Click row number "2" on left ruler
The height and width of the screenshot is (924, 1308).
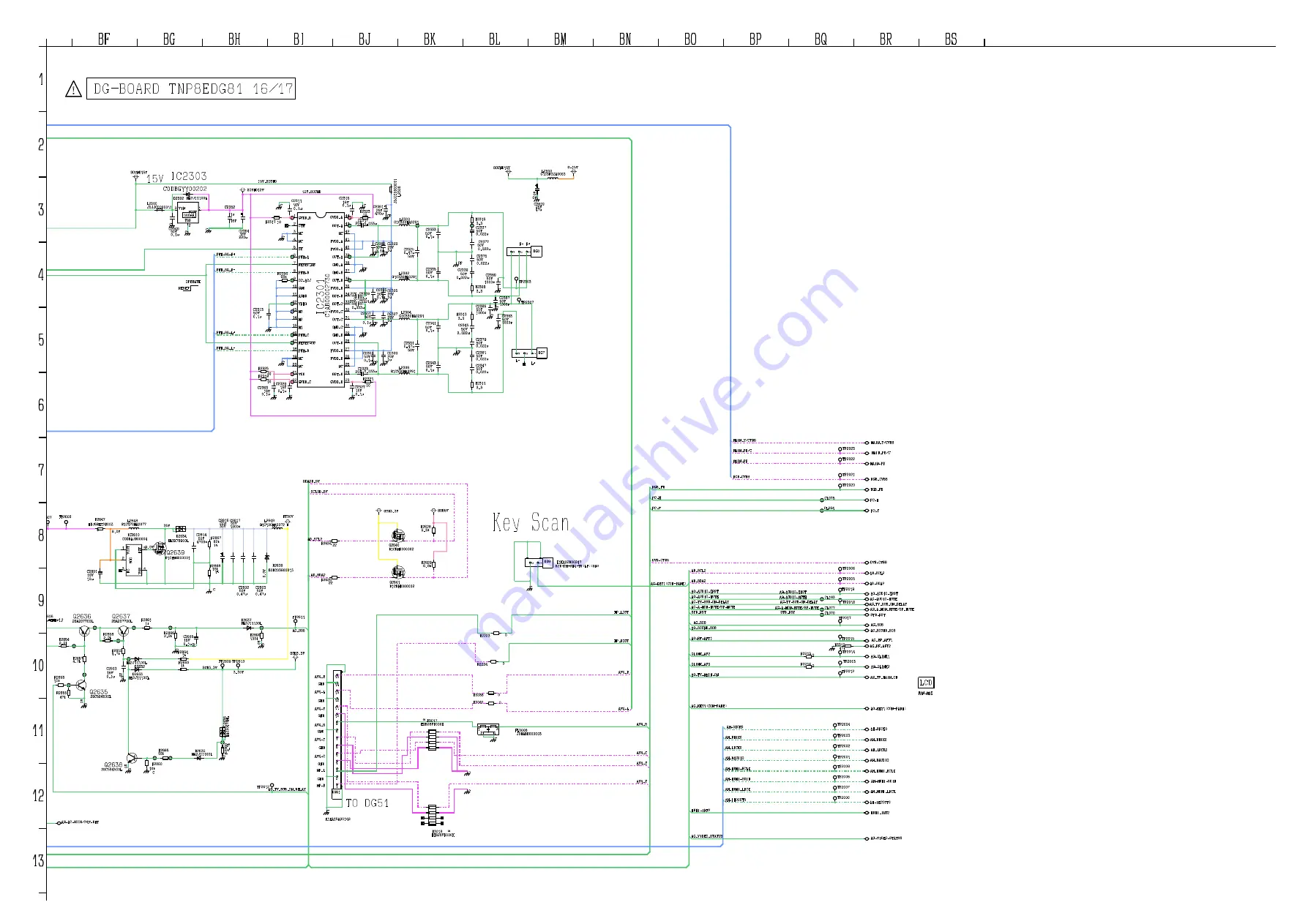pos(41,145)
